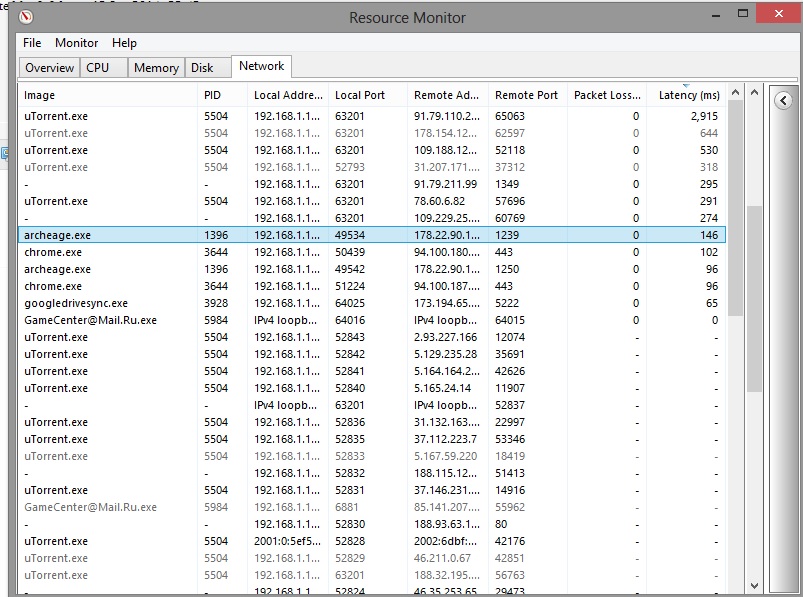Viewport: 803px width, 597px height.
Task: Open the File menu
Action: click(32, 43)
